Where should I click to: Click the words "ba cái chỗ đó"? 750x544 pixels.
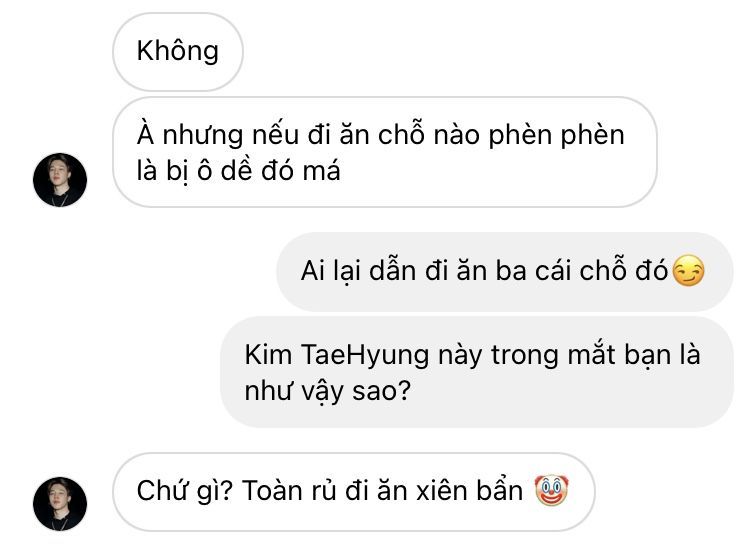581,271
